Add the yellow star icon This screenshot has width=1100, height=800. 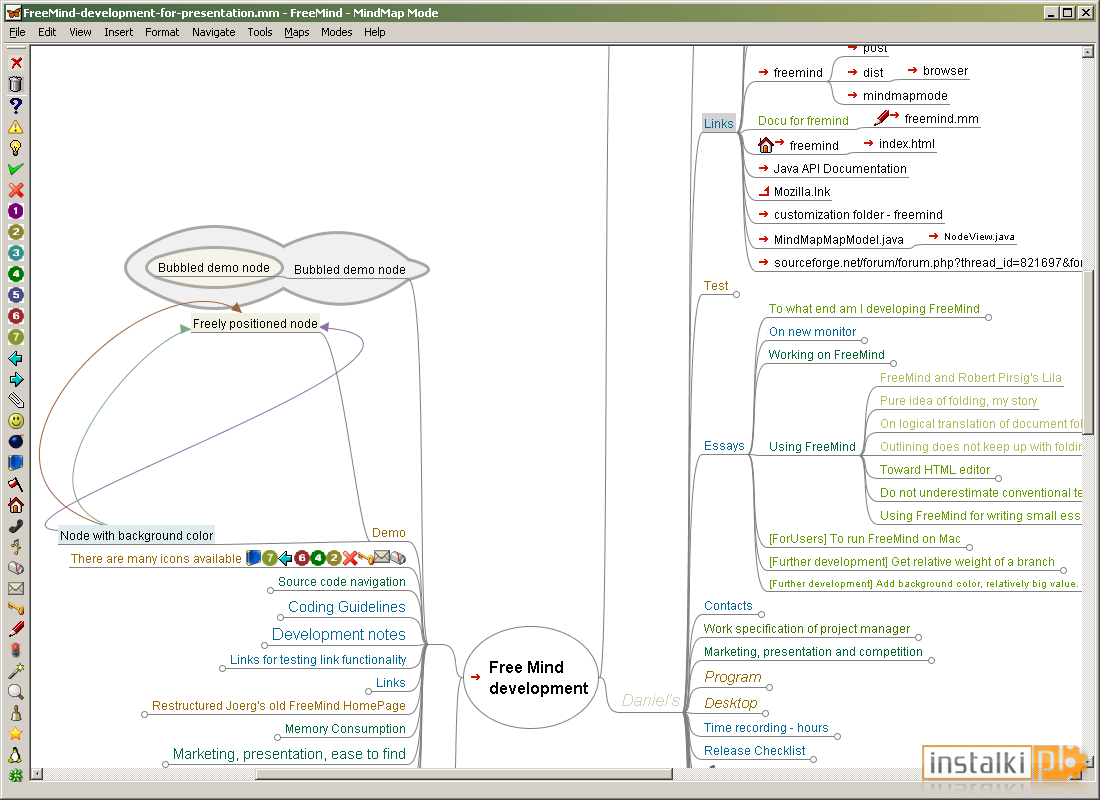tap(15, 734)
